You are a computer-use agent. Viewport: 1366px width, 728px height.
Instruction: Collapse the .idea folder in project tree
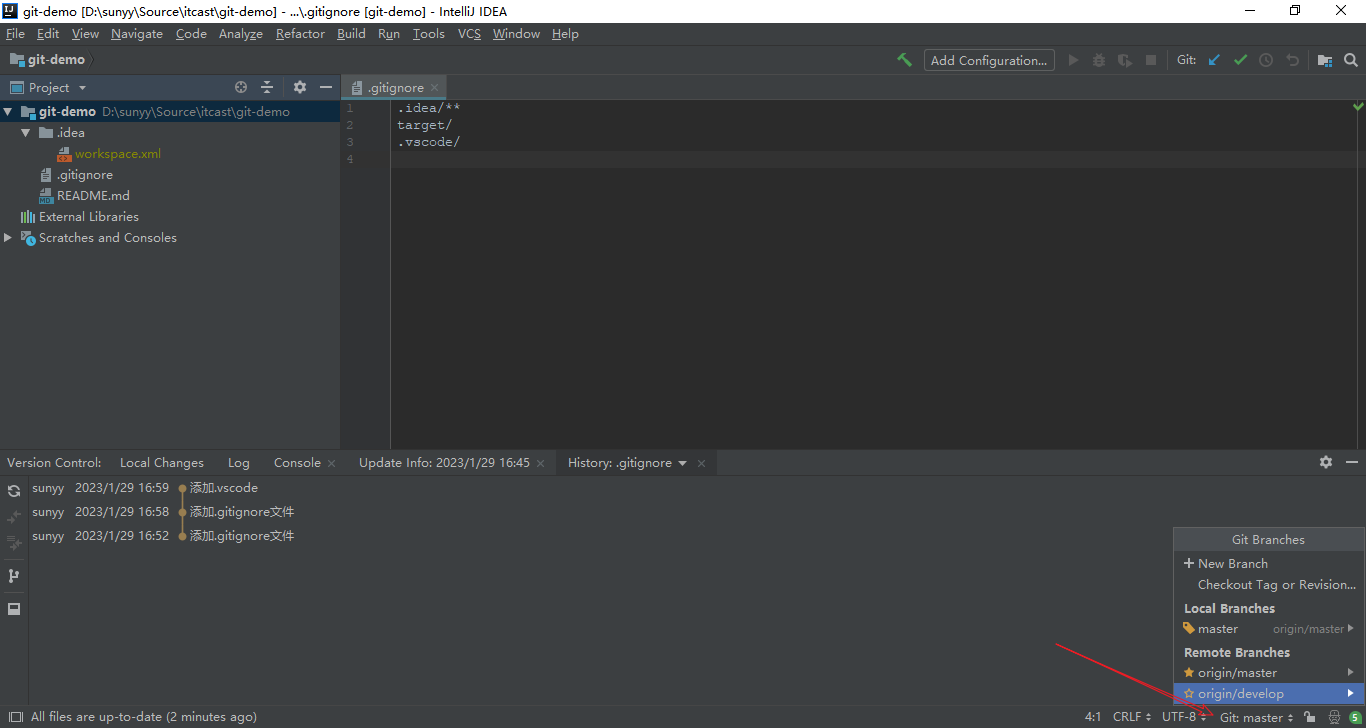(x=27, y=133)
